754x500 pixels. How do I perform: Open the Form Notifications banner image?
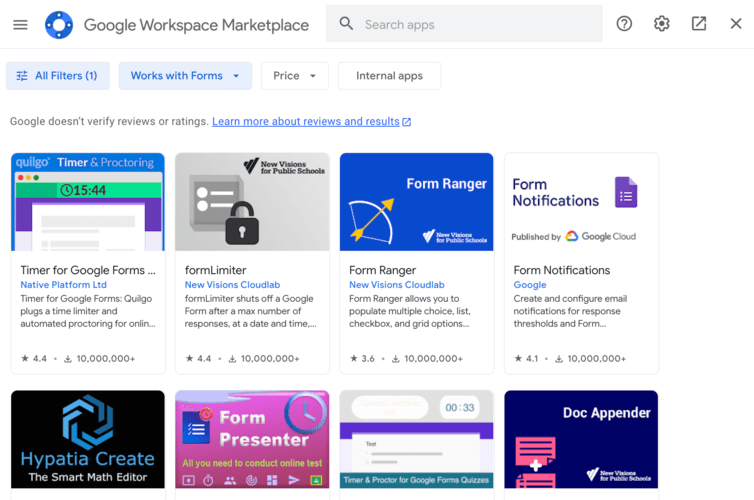click(581, 202)
